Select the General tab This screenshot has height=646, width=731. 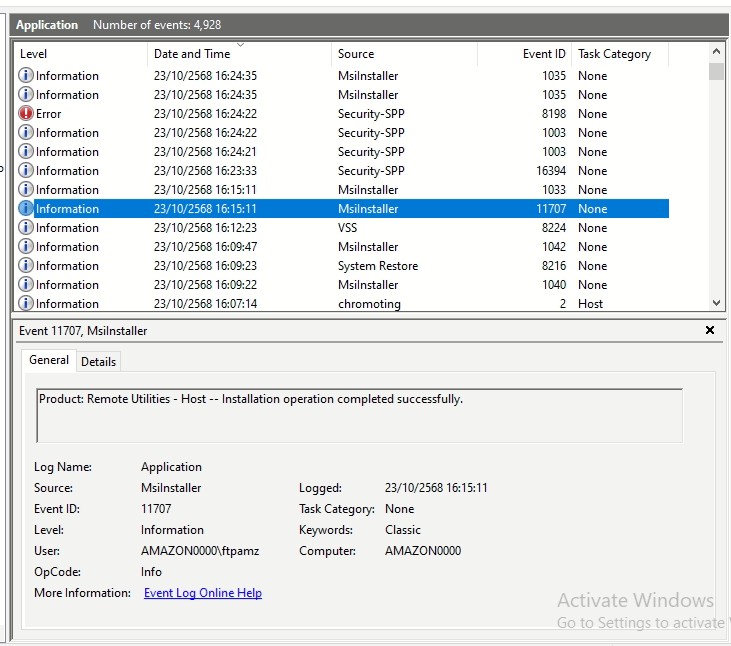49,360
